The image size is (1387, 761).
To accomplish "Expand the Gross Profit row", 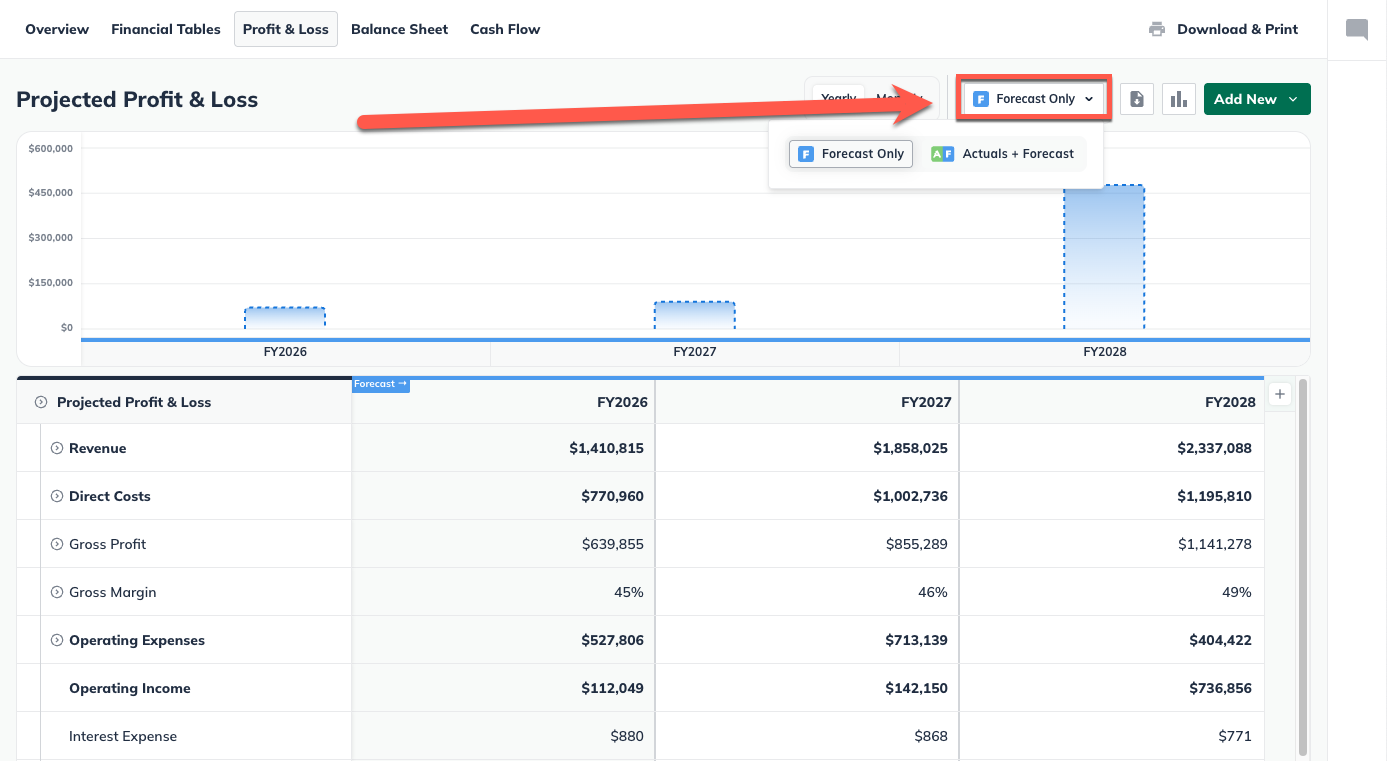I will [57, 544].
